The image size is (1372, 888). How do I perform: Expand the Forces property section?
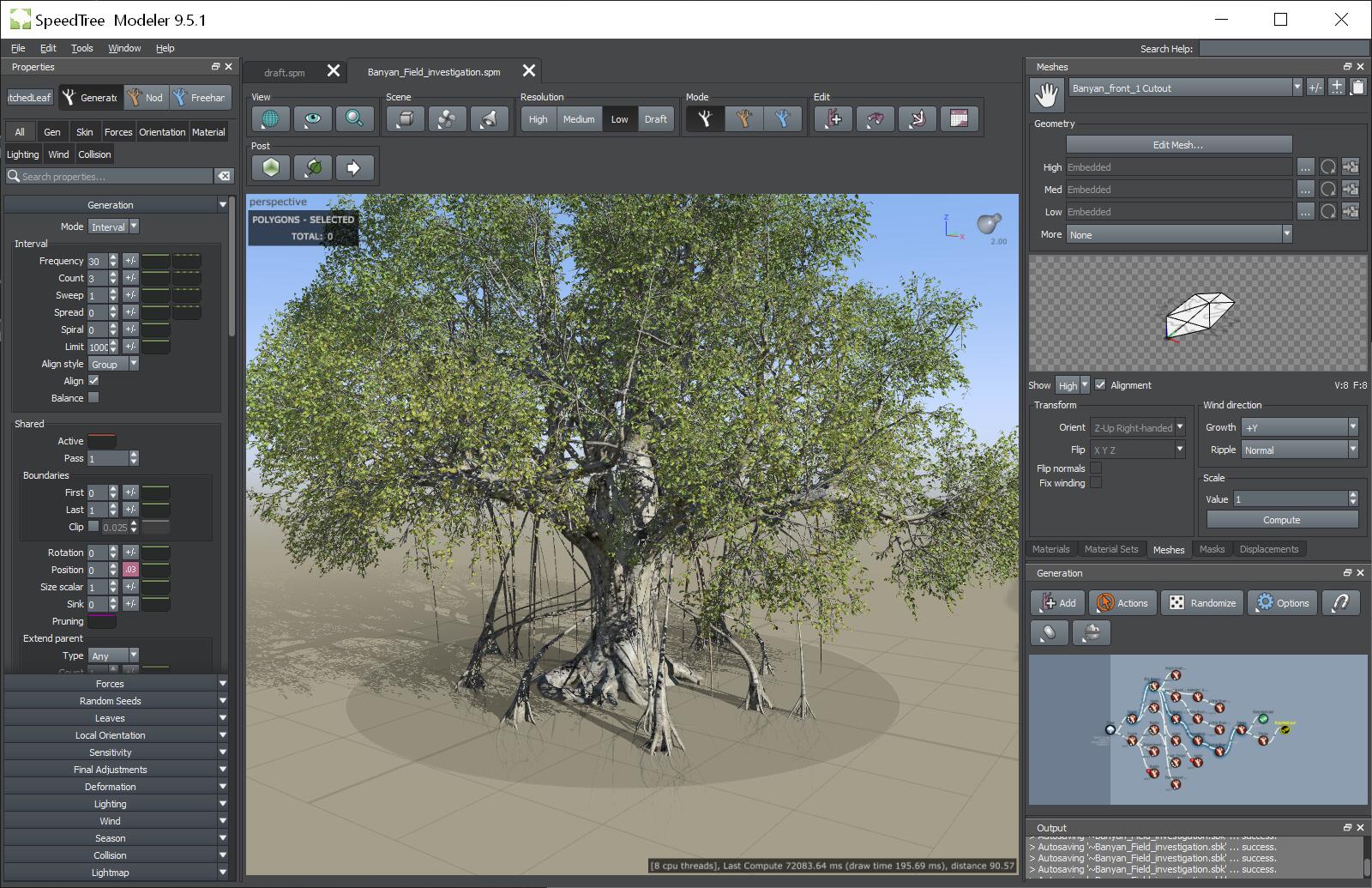click(x=116, y=684)
